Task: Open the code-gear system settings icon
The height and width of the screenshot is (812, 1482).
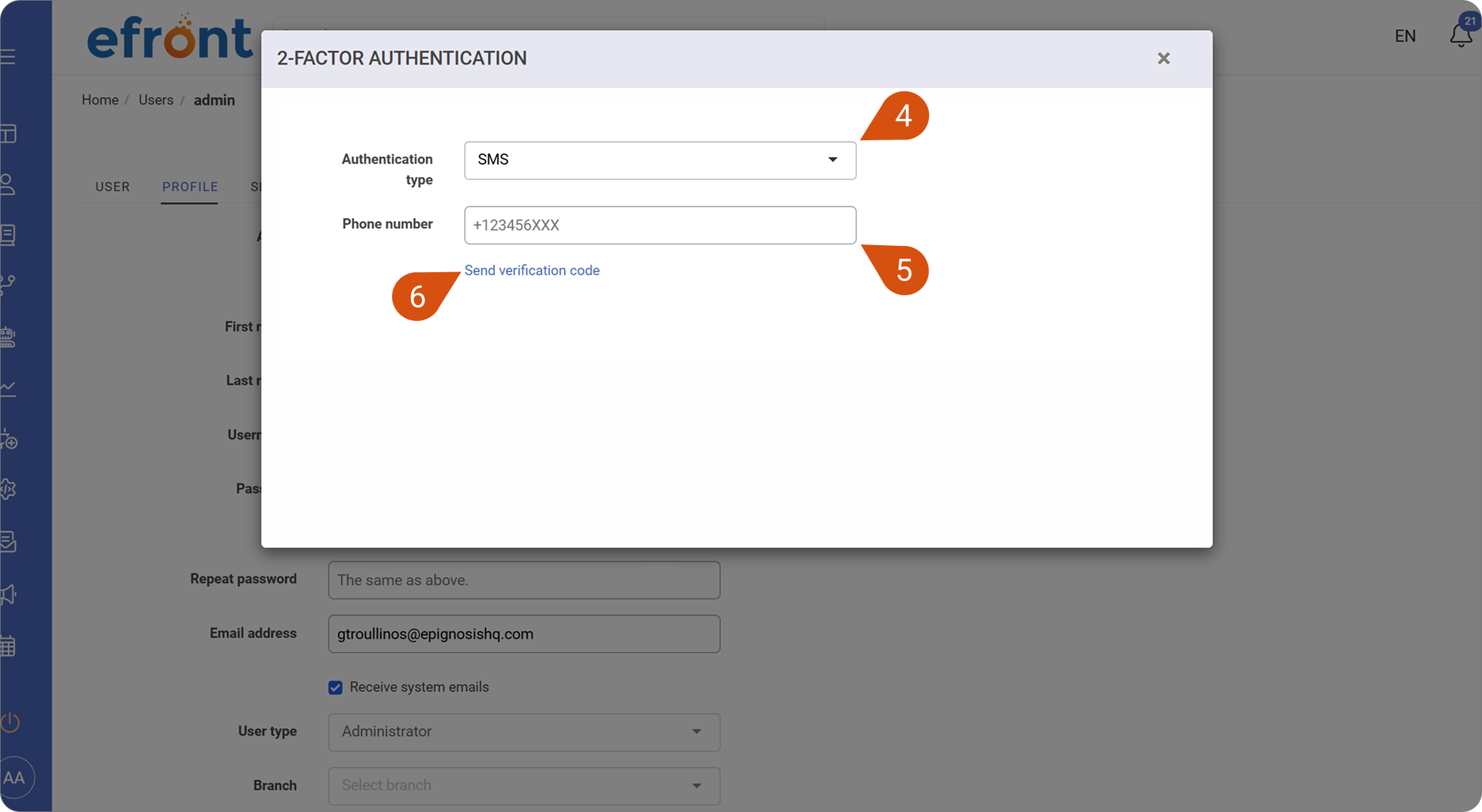Action: click(8, 489)
